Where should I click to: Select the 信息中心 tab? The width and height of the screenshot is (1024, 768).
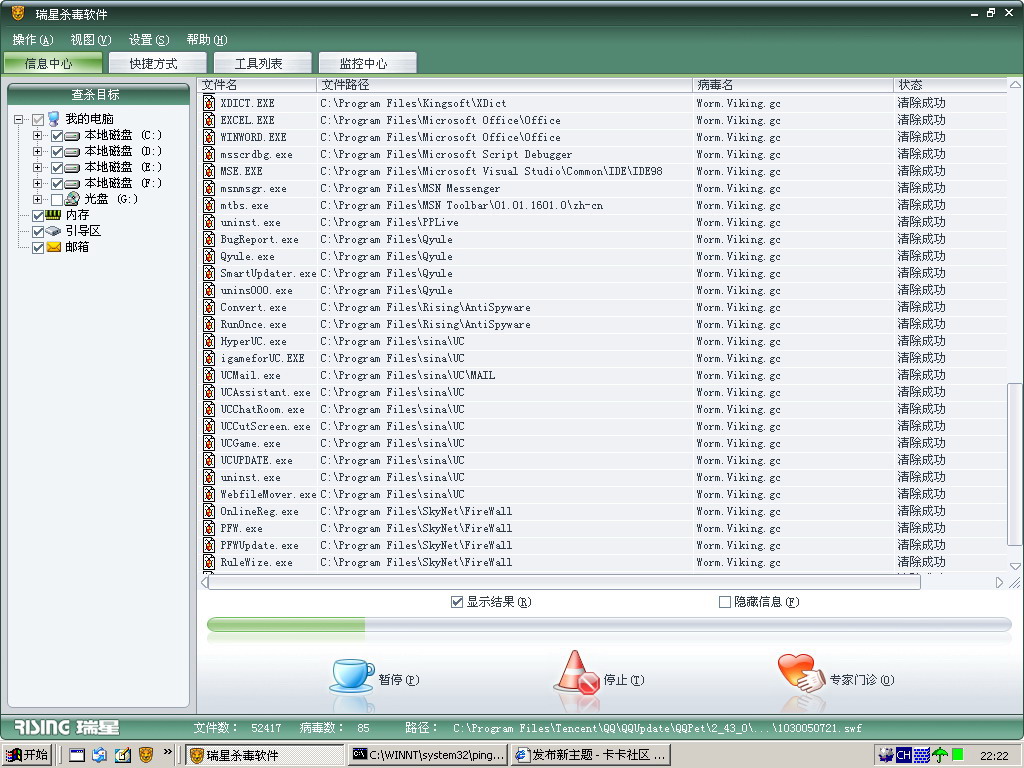(52, 63)
